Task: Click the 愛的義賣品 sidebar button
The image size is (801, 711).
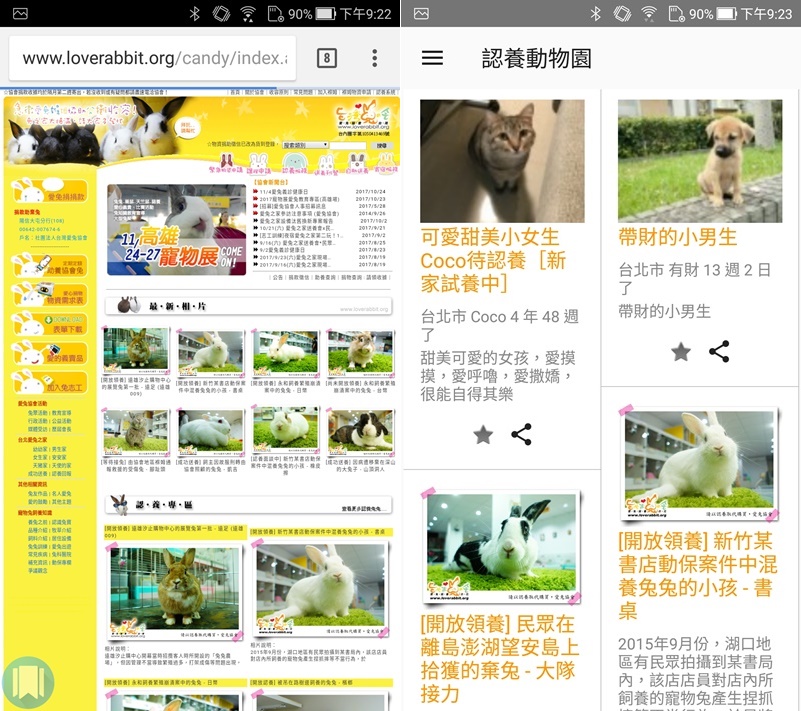Action: (49, 353)
